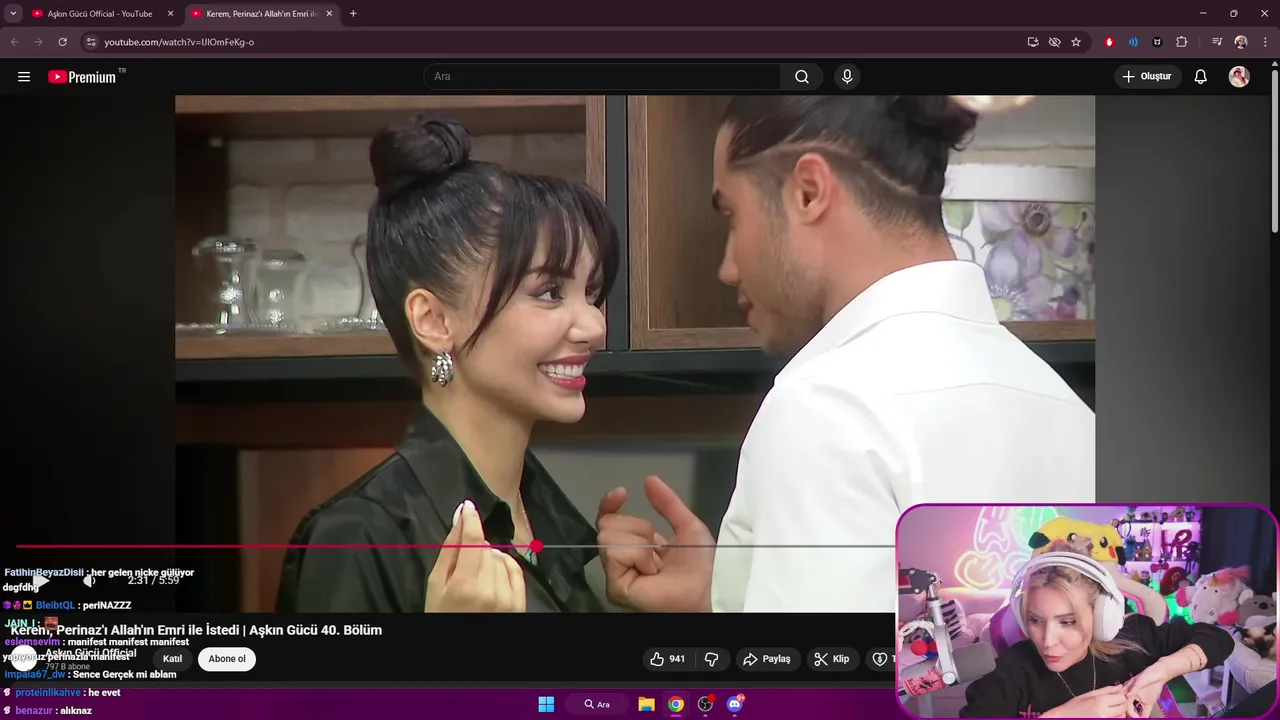Click the webcam overlay thumbnail

[1087, 611]
